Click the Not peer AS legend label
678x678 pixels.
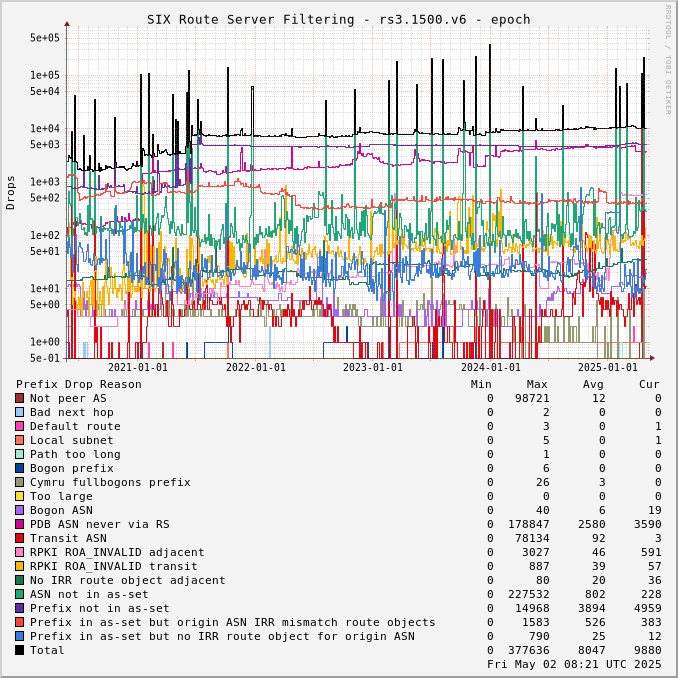coord(68,398)
